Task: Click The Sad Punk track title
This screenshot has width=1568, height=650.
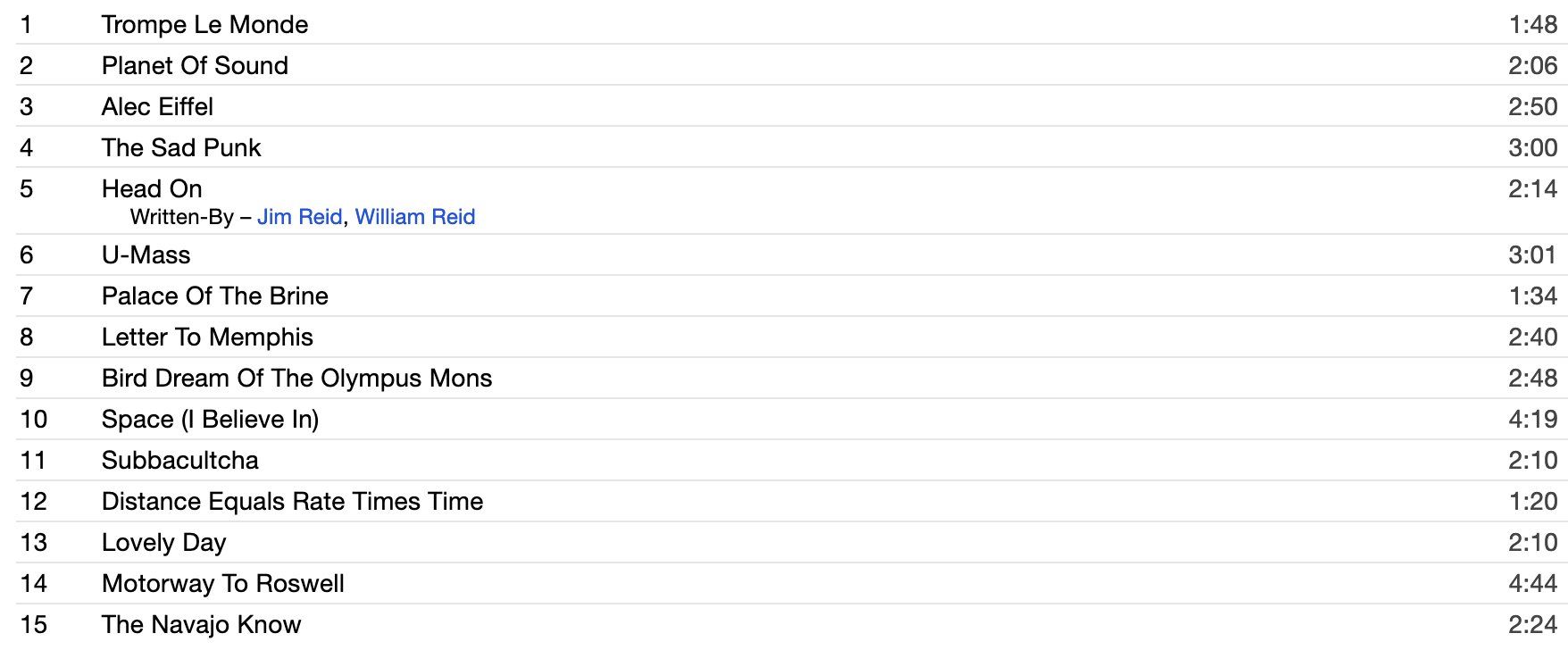Action: pyautogui.click(x=181, y=147)
